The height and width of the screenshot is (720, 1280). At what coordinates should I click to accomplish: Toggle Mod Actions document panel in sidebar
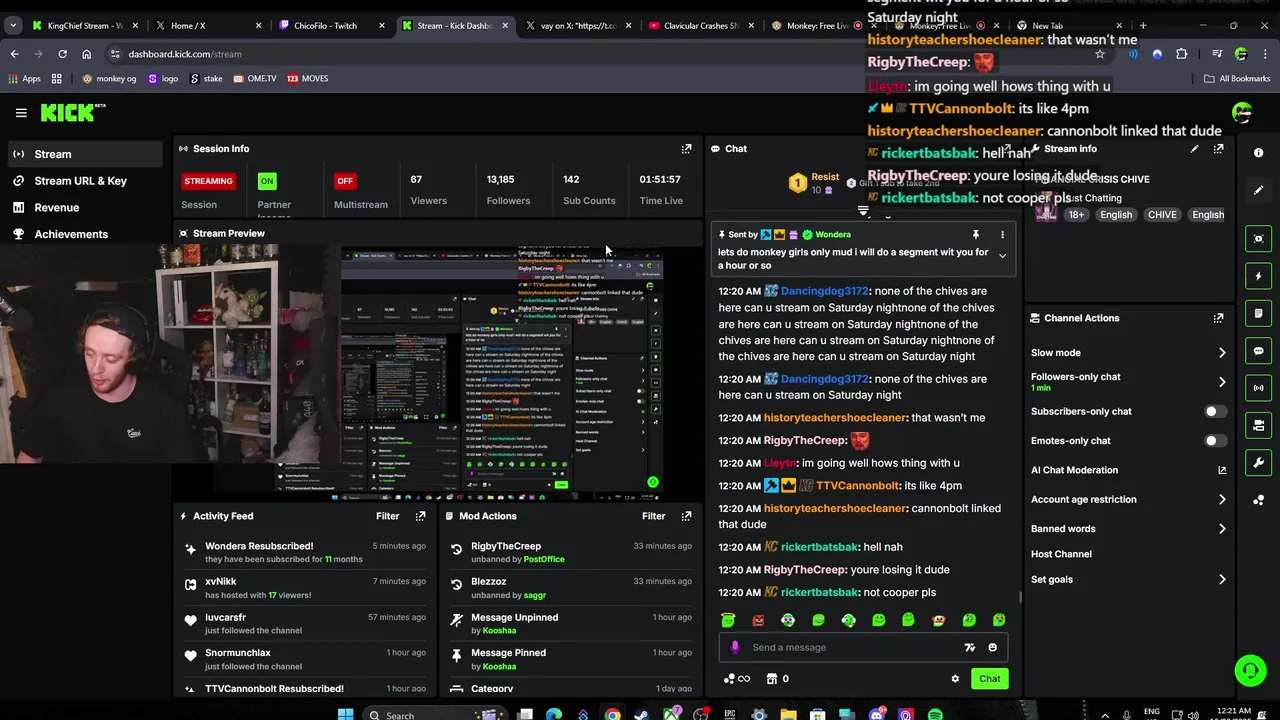pyautogui.click(x=1259, y=313)
